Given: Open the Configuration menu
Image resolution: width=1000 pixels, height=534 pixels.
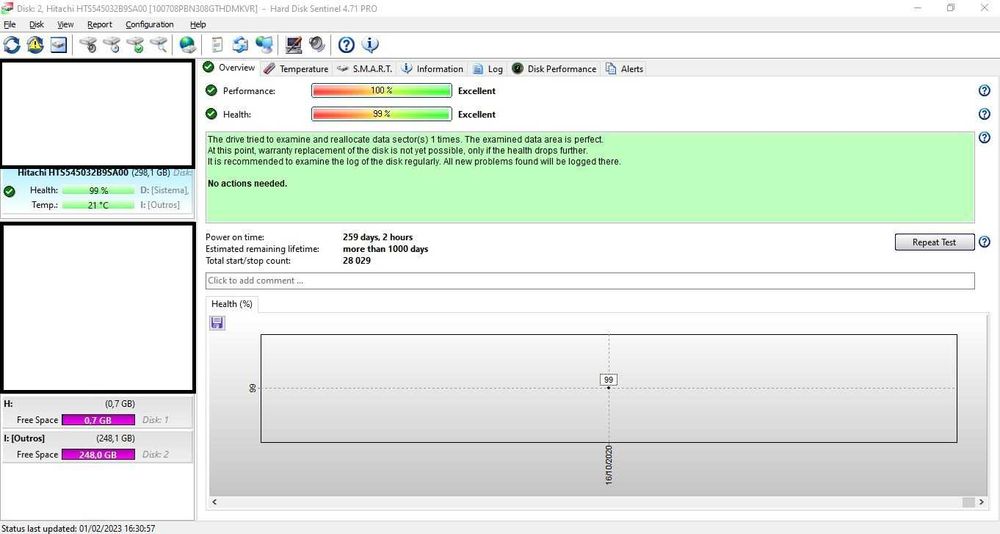Looking at the screenshot, I should click(149, 24).
